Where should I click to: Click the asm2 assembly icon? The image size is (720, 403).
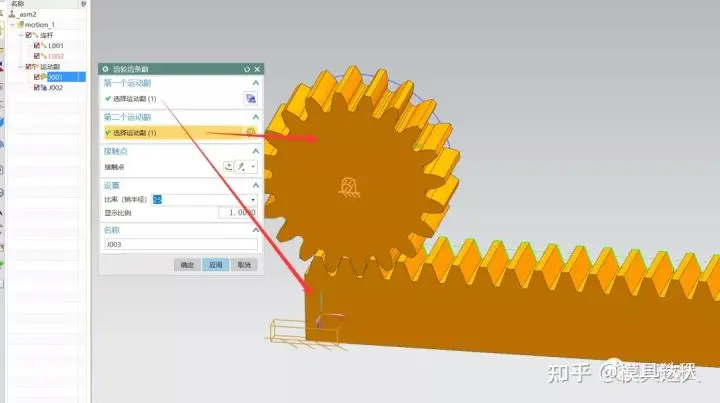[x=12, y=14]
